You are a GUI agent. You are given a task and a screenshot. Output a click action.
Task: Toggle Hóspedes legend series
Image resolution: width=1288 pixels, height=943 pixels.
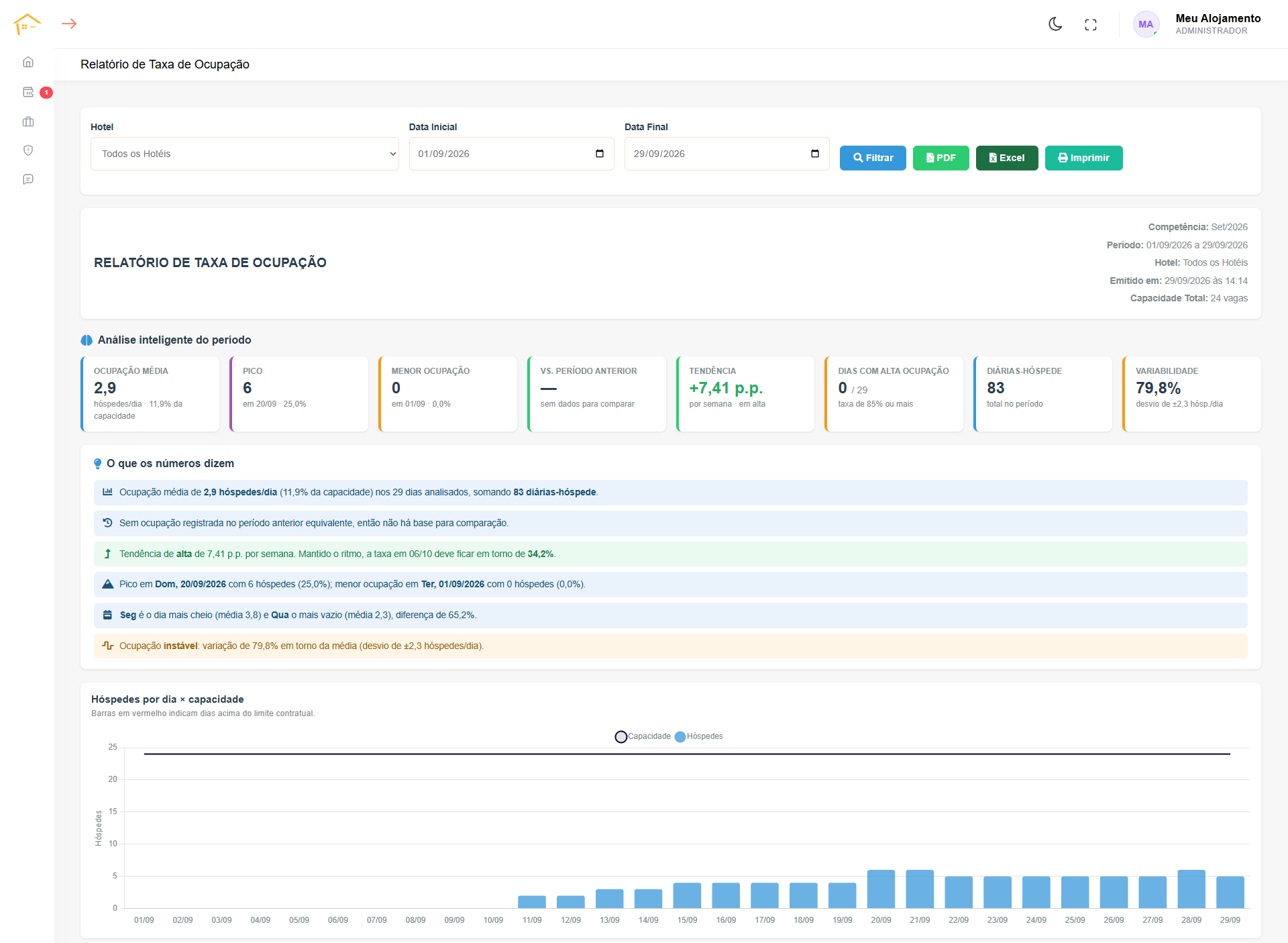698,736
